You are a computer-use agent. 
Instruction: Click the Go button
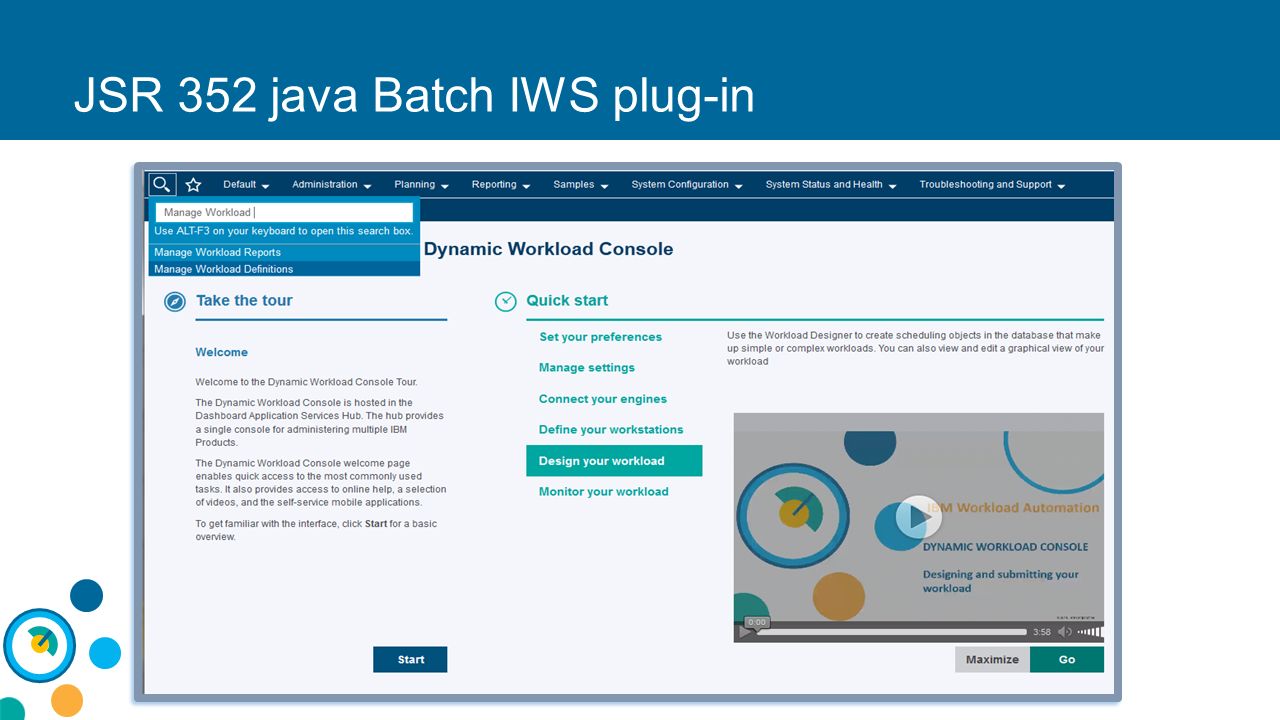coord(1067,660)
